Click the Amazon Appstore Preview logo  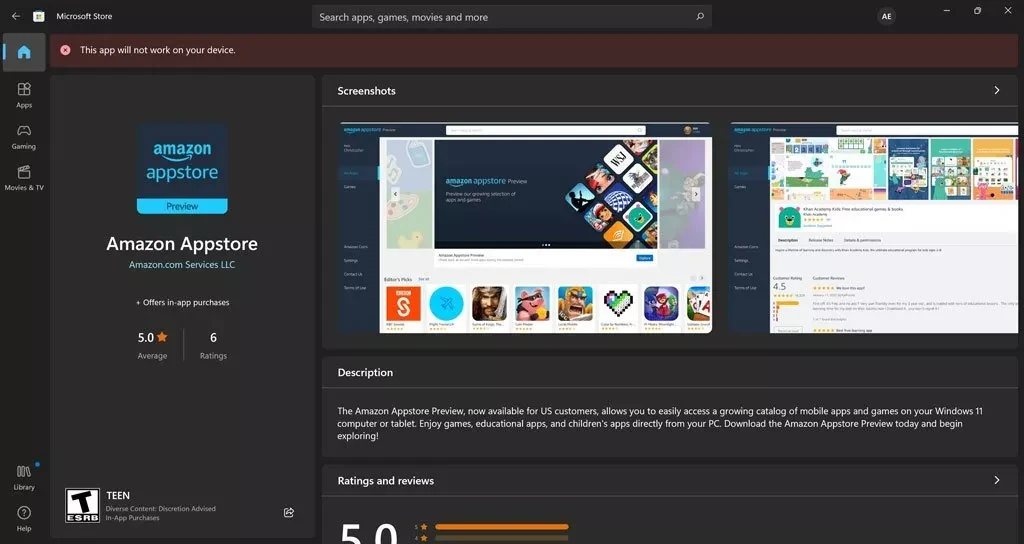point(182,169)
